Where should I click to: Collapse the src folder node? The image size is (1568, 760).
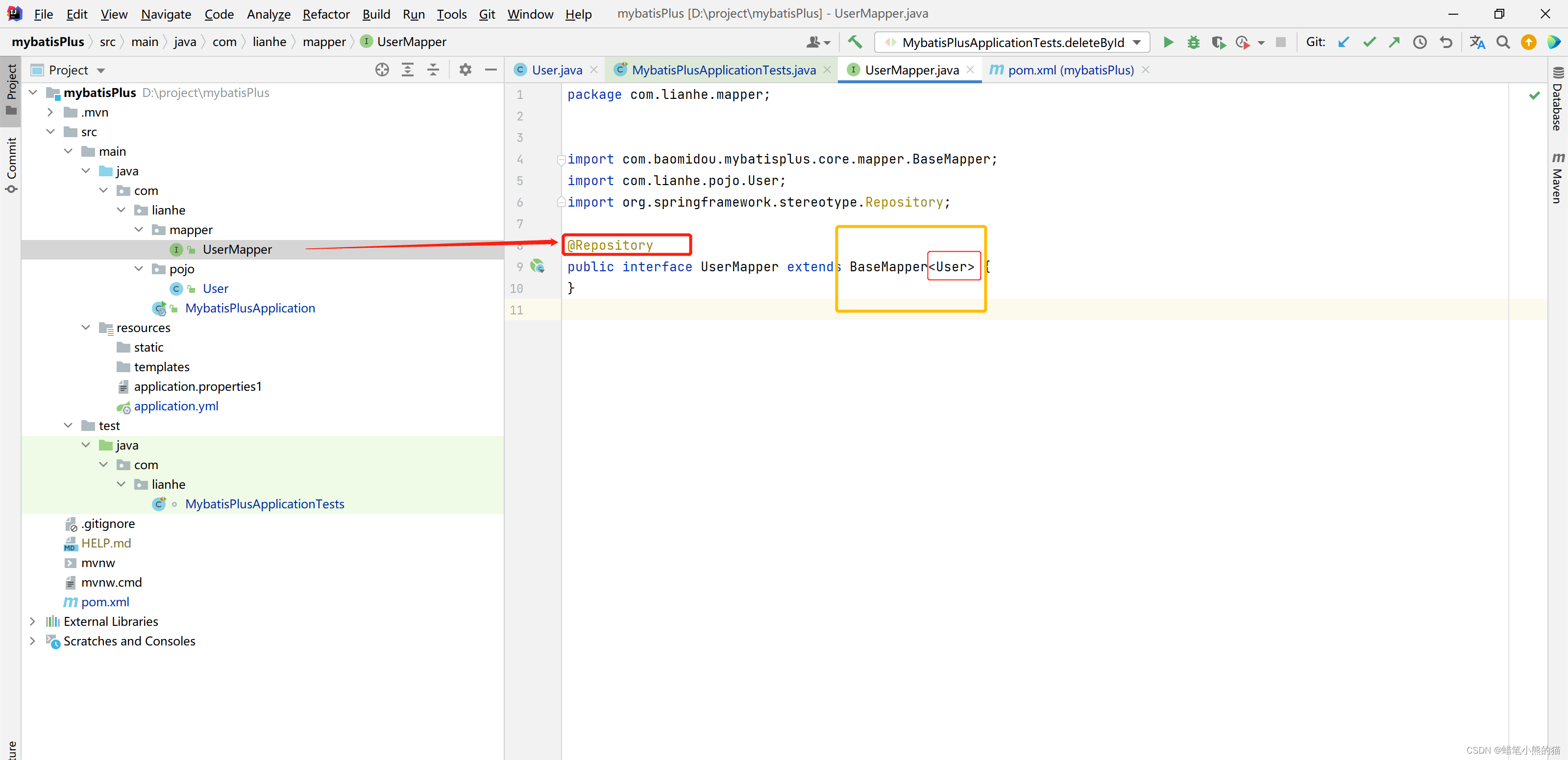pyautogui.click(x=51, y=131)
